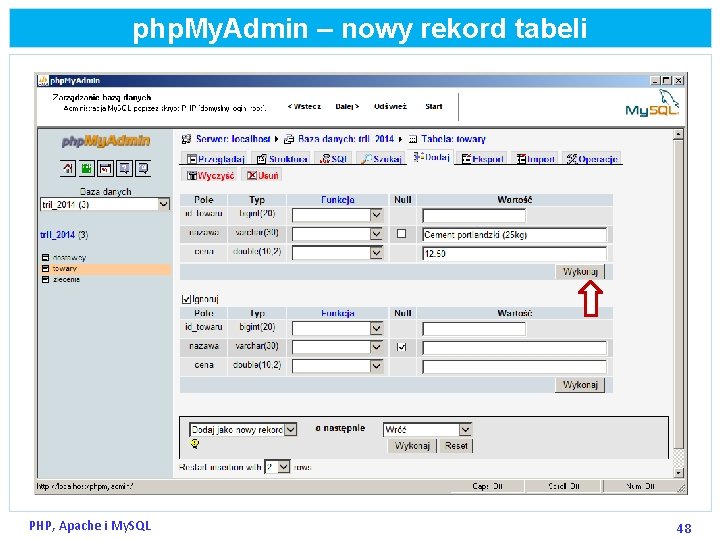The width and height of the screenshot is (720, 540).
Task: Click the vertical scrollbar down arrow
Action: tap(678, 472)
